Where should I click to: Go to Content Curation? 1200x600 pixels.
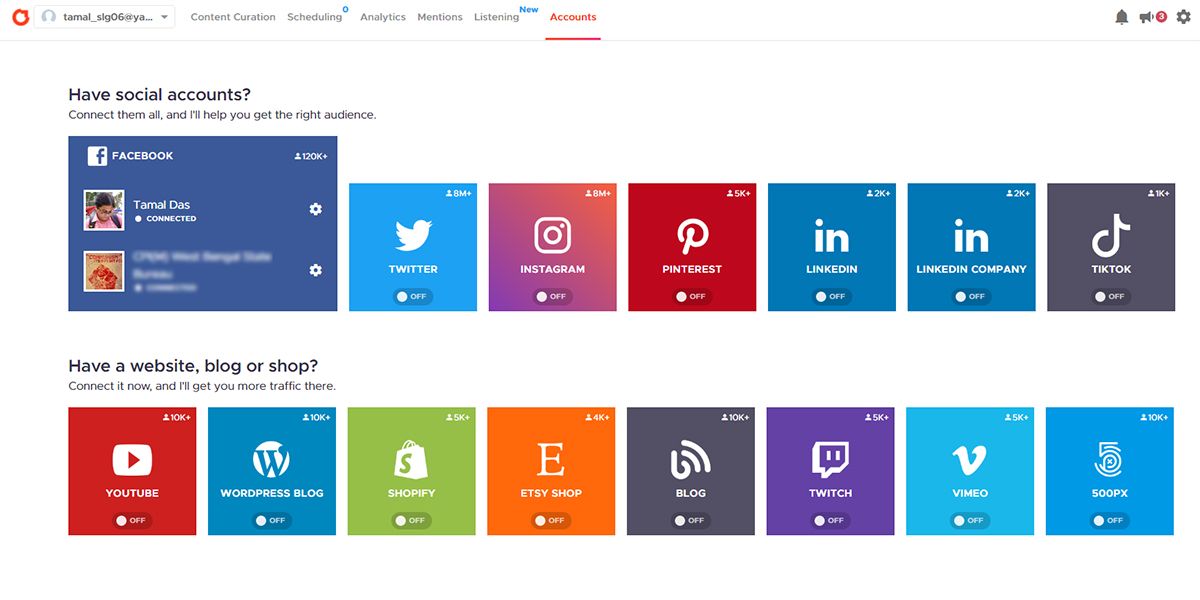click(233, 16)
